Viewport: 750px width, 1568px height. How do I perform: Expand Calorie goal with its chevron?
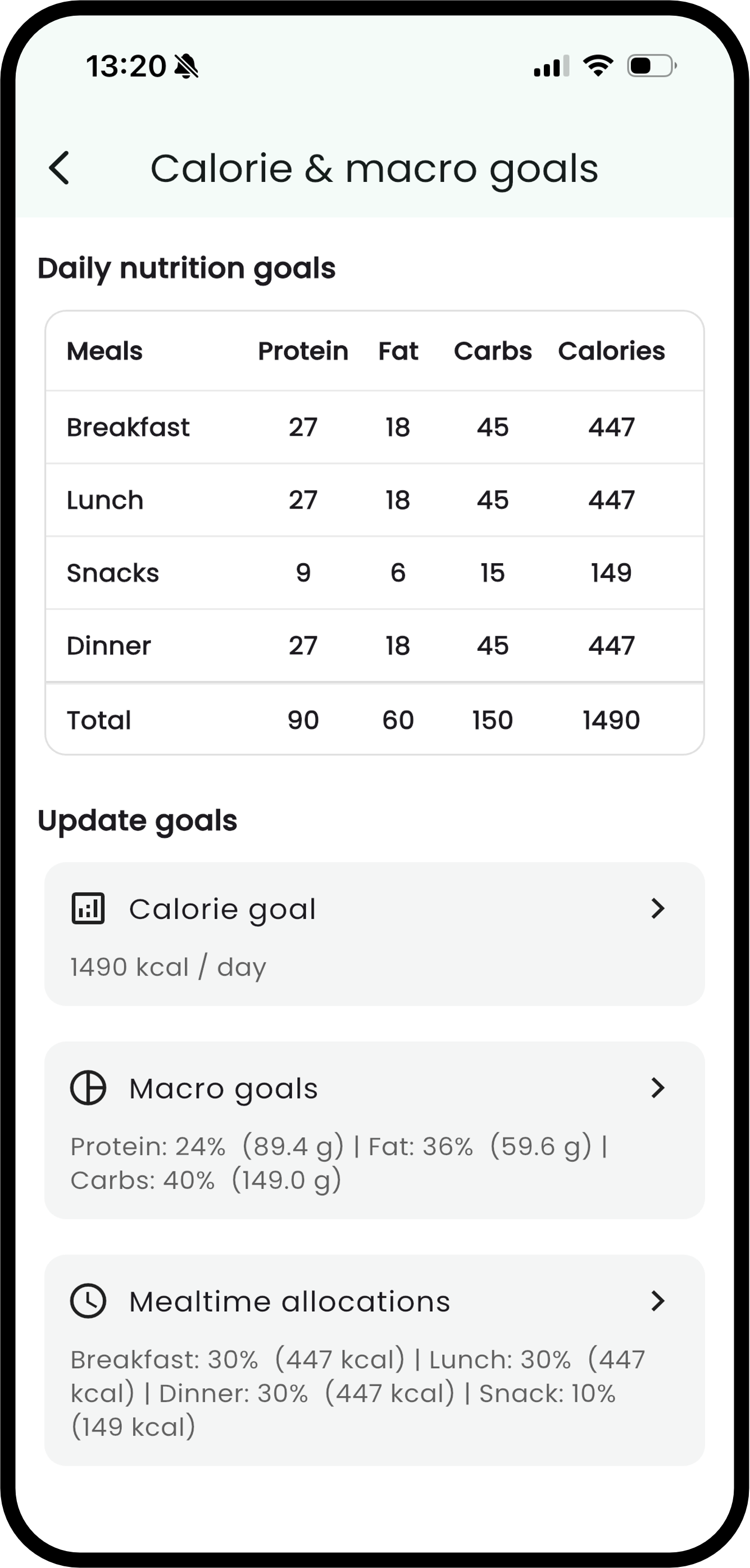tap(657, 909)
